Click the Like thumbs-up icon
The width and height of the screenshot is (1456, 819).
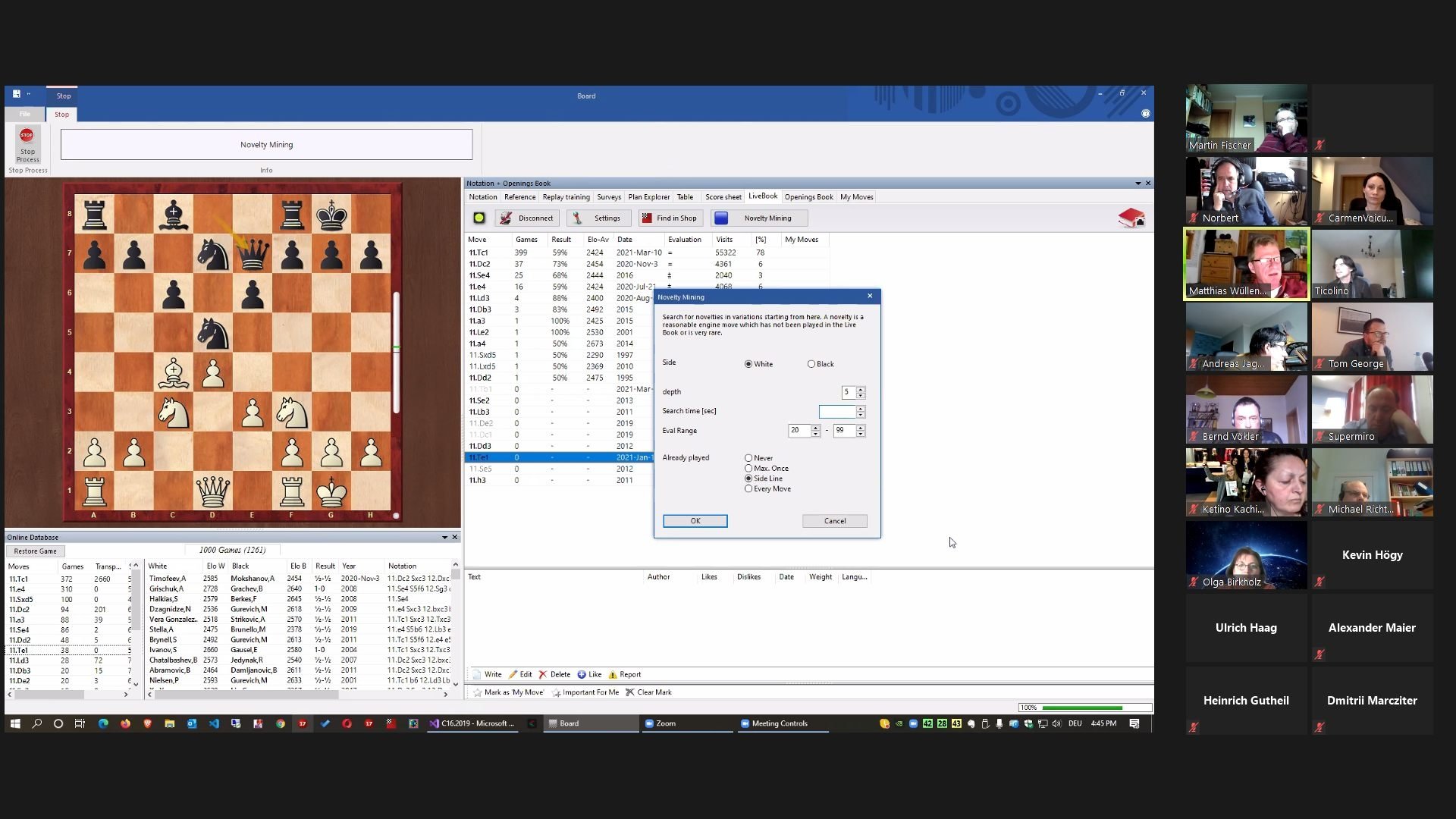582,674
